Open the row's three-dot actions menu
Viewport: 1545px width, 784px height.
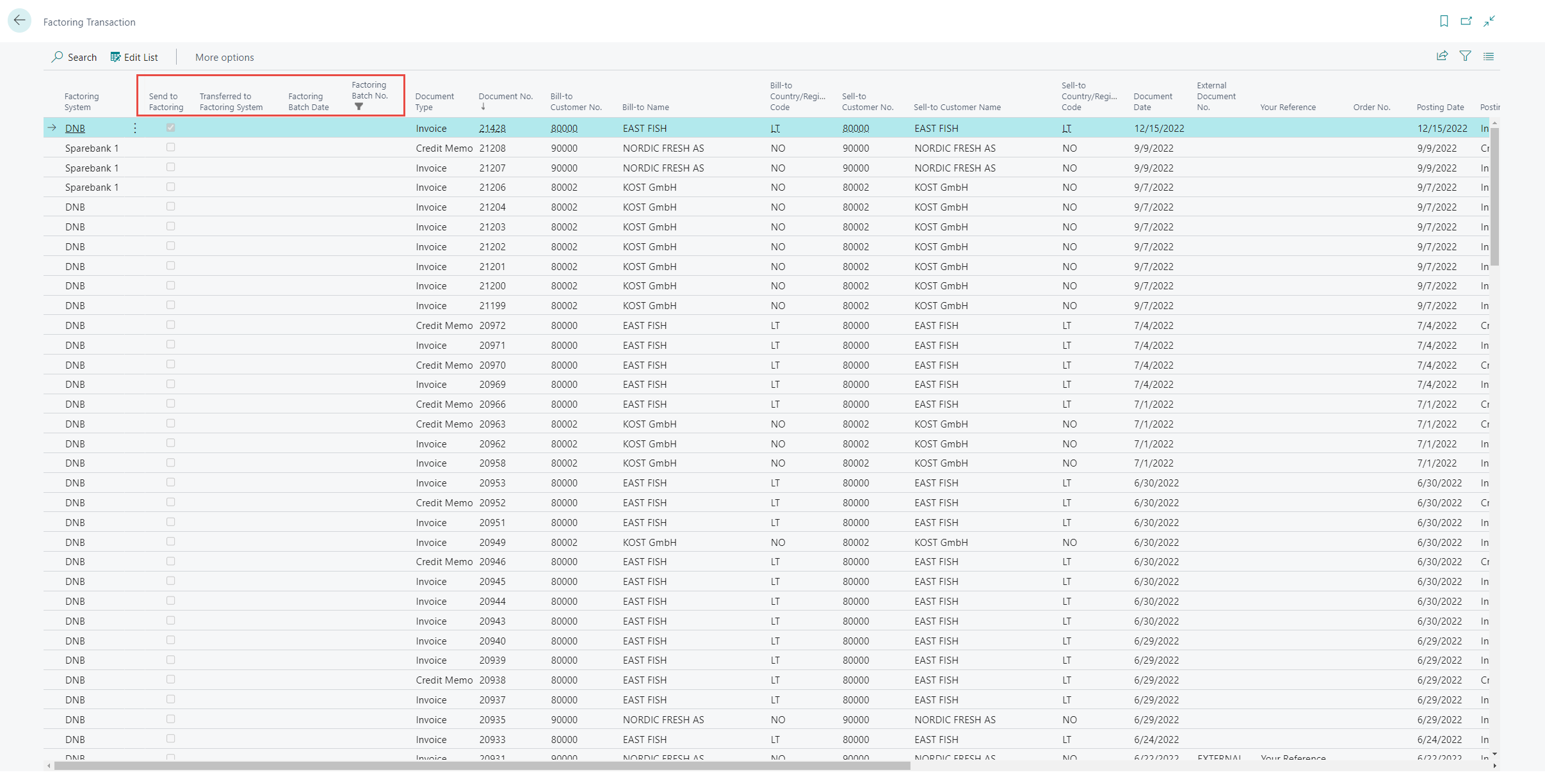pos(135,128)
